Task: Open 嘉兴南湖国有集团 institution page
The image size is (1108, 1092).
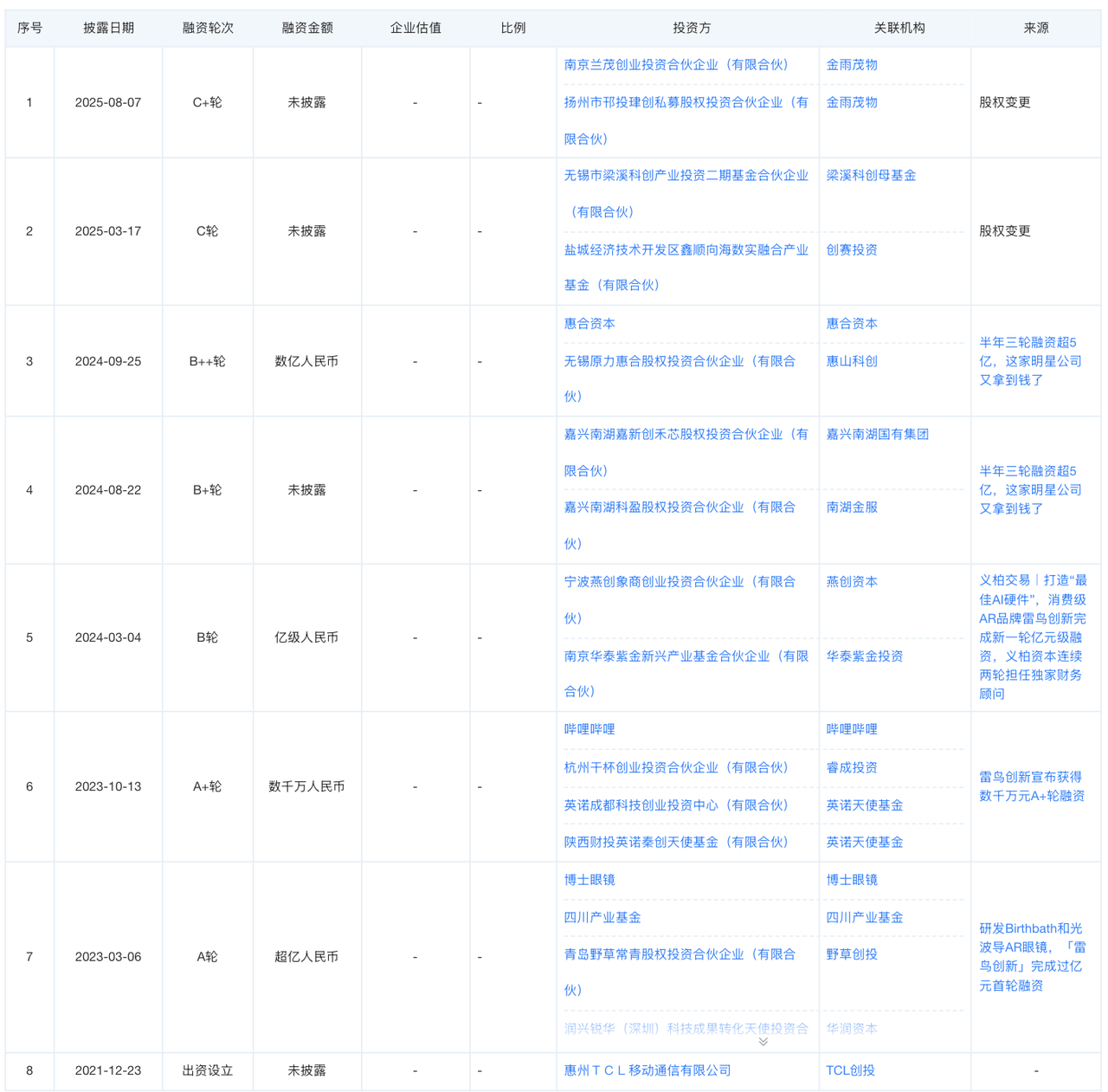Action: tap(877, 435)
